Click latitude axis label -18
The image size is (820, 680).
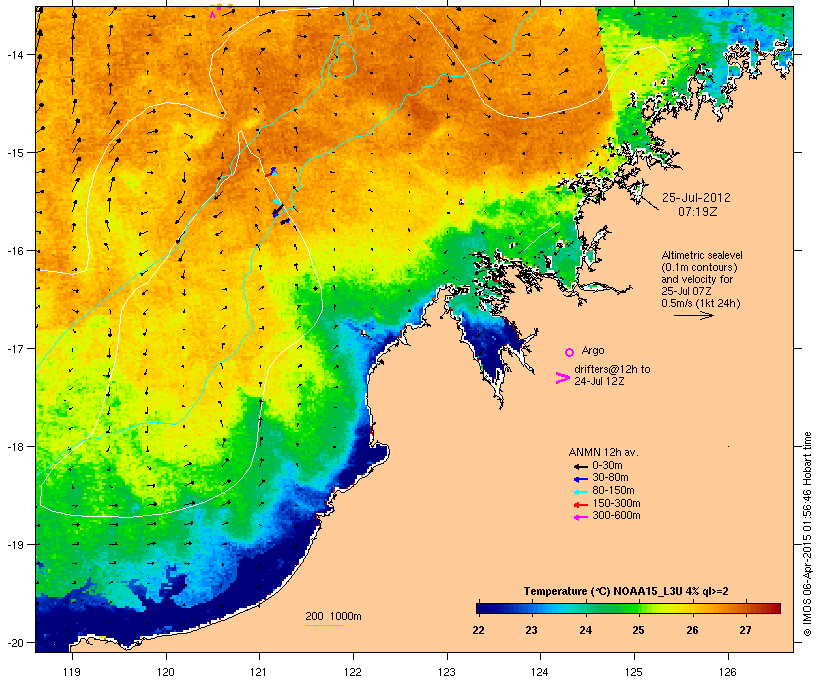[14, 446]
